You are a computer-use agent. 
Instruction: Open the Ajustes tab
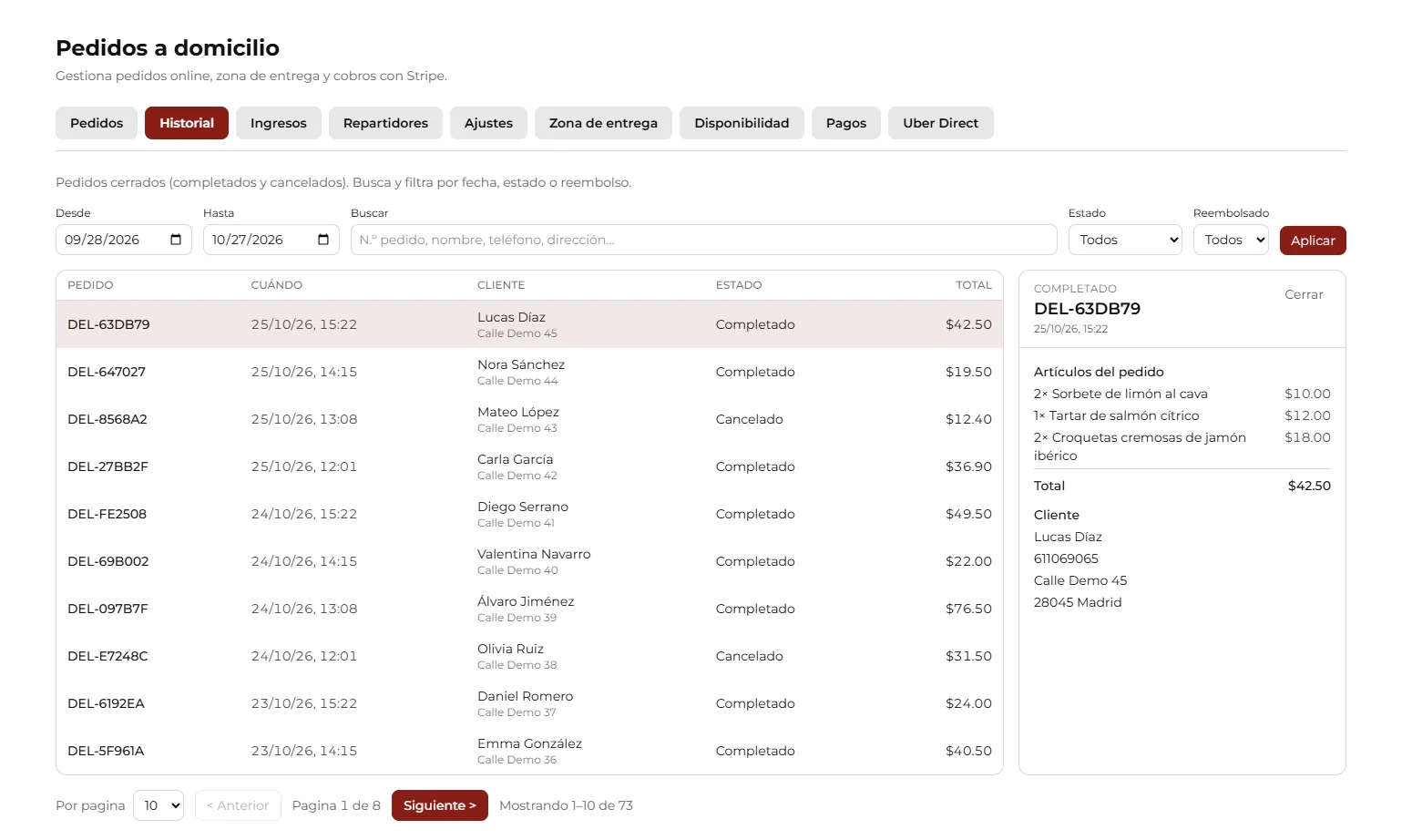coord(488,123)
